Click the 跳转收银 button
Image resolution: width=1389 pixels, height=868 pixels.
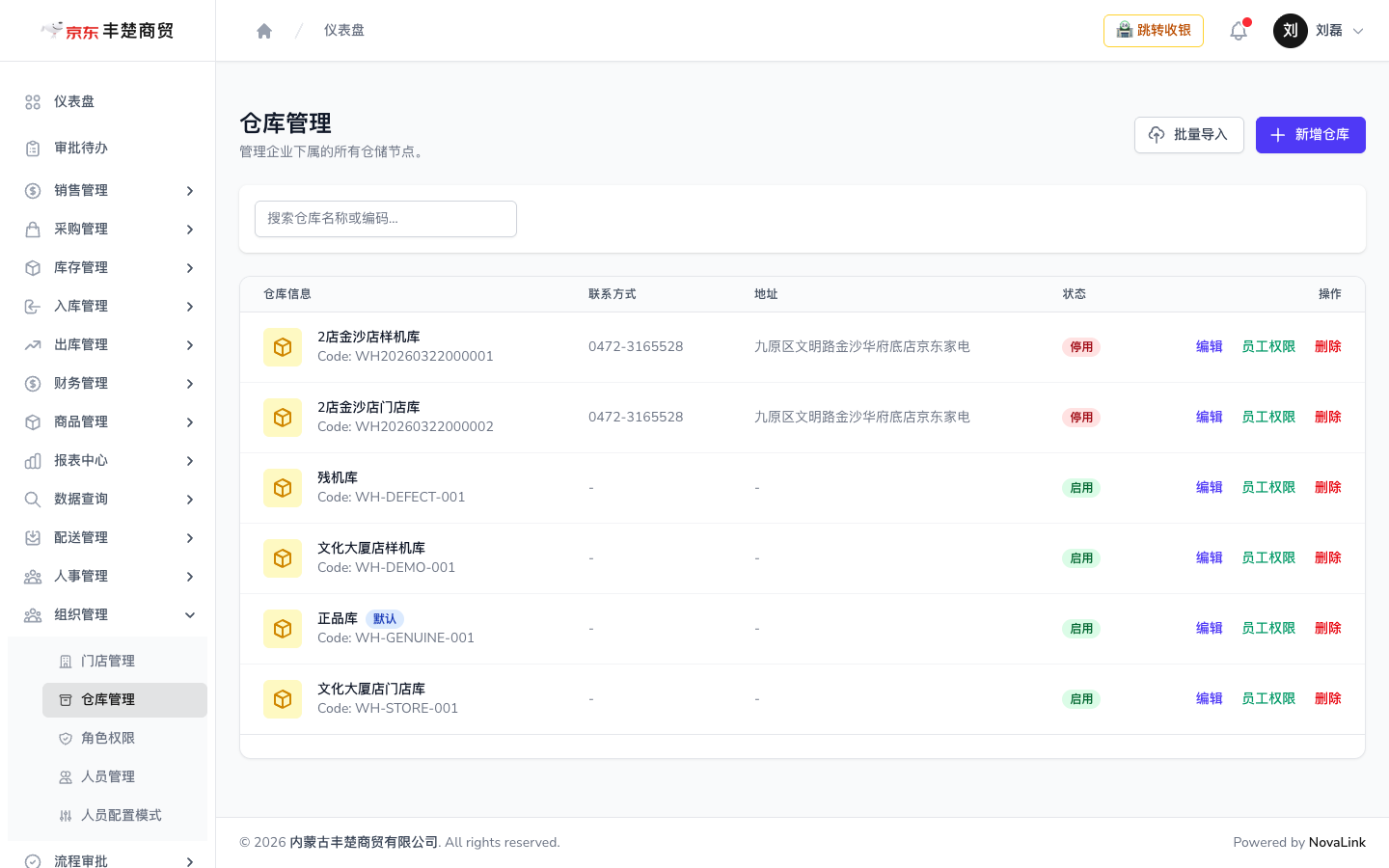1154,31
